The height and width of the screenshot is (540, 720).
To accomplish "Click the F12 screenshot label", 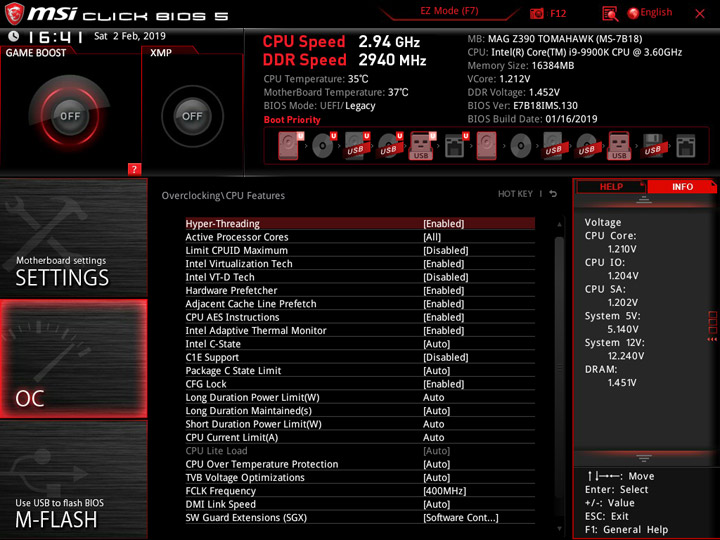I will (558, 13).
